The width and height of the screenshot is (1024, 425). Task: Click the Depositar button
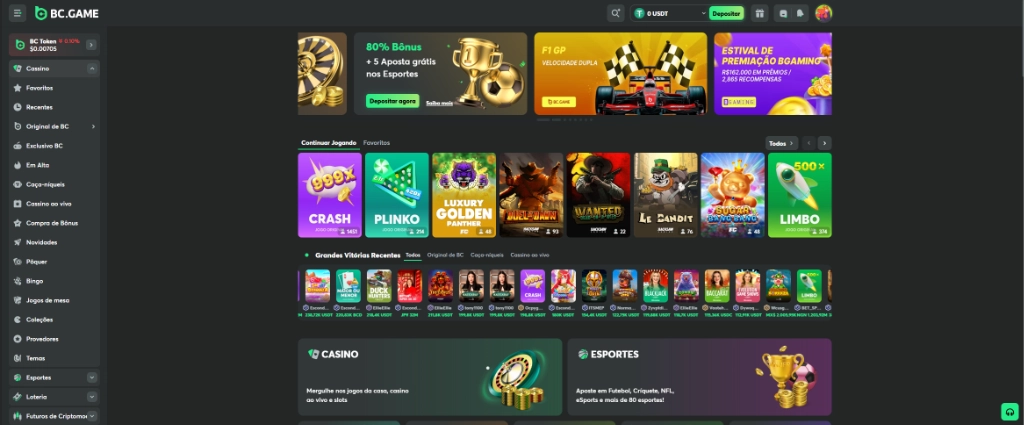pos(726,13)
